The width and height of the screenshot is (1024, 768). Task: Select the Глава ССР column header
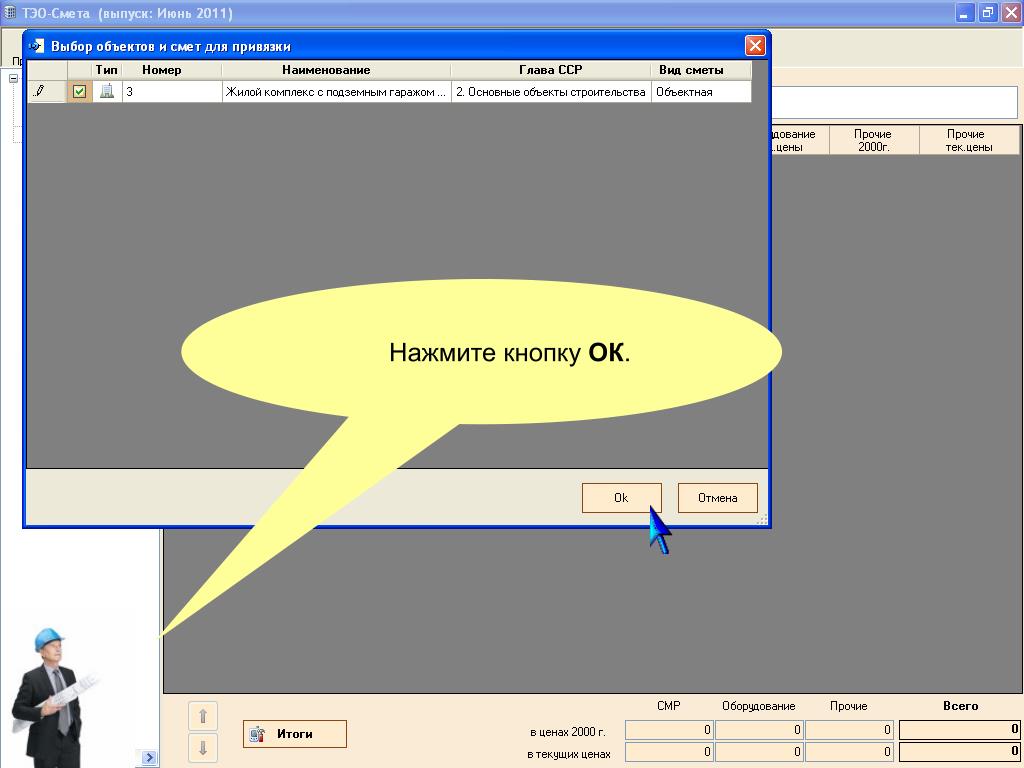tap(551, 70)
